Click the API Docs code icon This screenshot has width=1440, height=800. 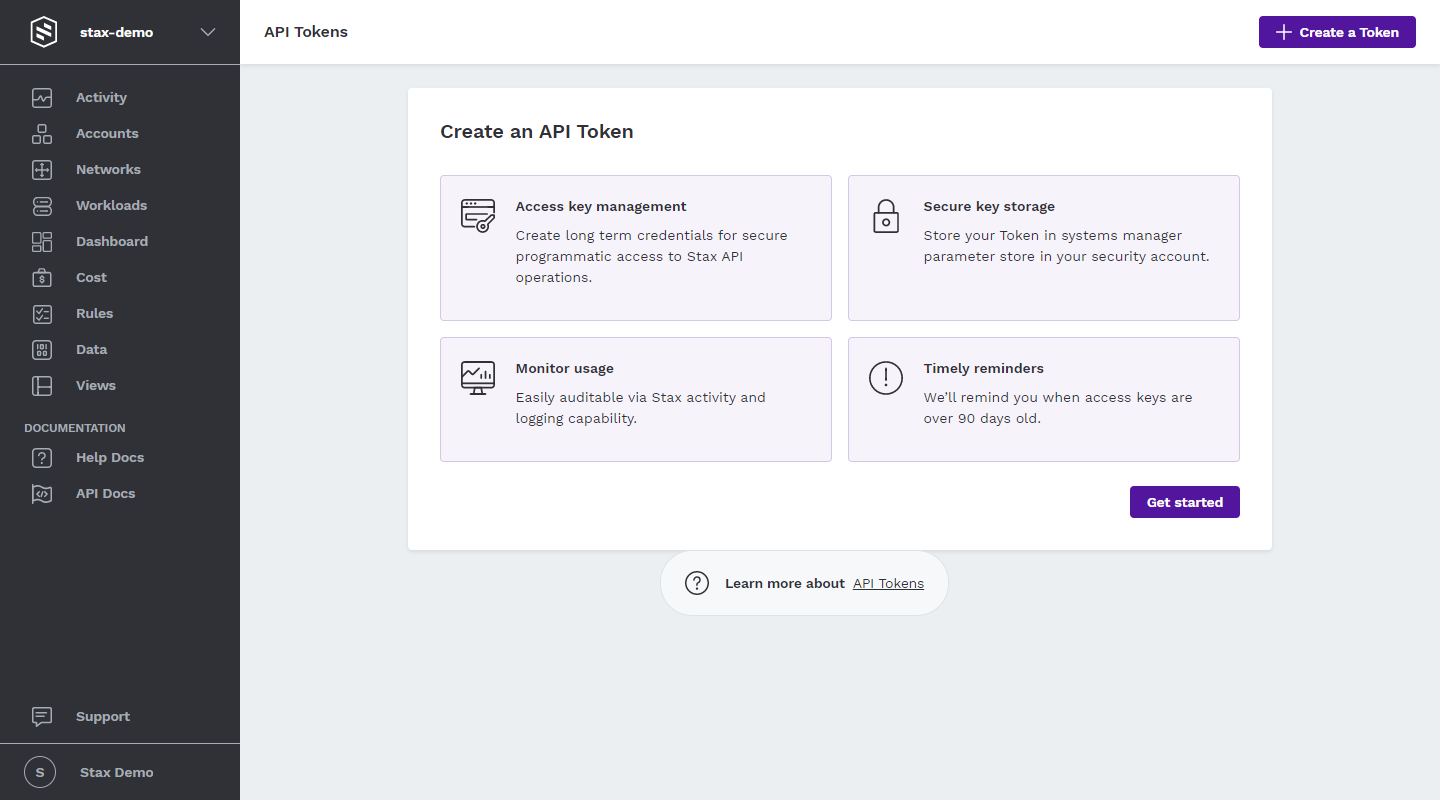[42, 494]
